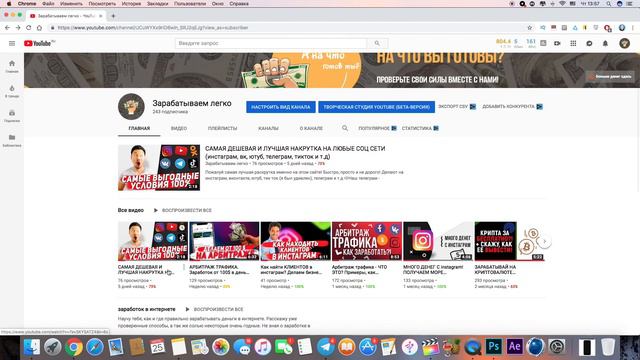Open Telegram from the Dock
This screenshot has height=360, width=640.
[326, 347]
